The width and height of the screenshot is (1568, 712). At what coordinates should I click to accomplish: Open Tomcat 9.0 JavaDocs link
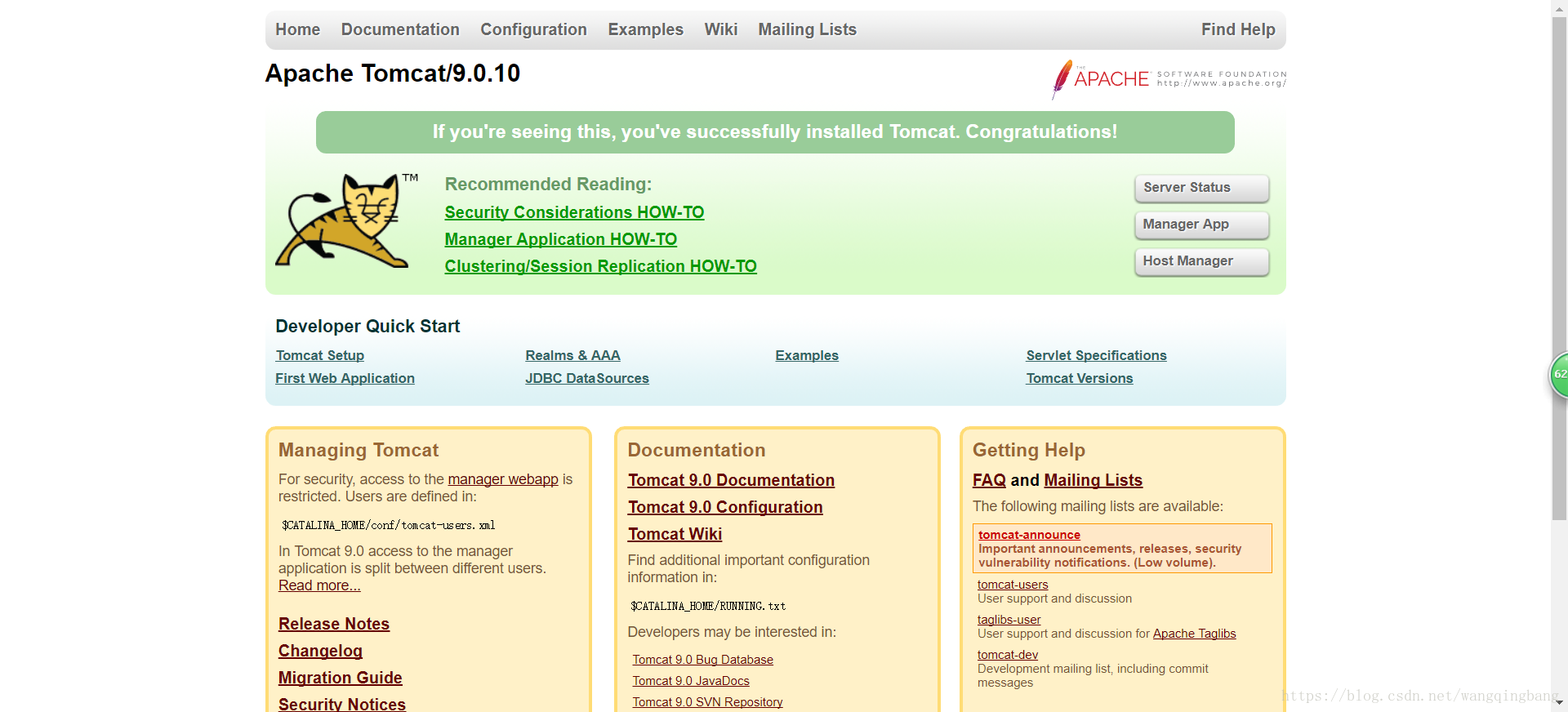[691, 681]
